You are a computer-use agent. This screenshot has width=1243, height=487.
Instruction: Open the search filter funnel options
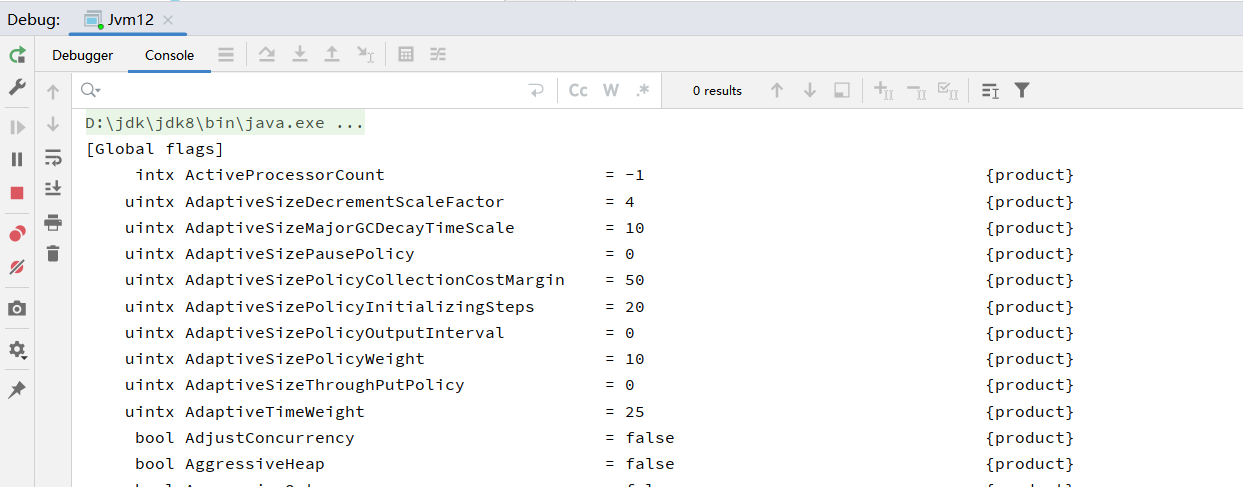(x=1021, y=90)
